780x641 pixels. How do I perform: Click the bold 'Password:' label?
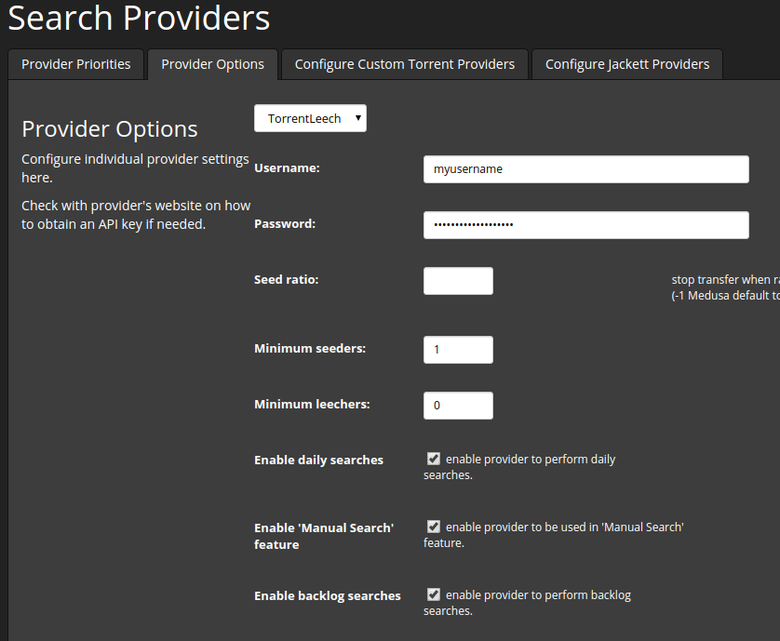click(x=285, y=224)
